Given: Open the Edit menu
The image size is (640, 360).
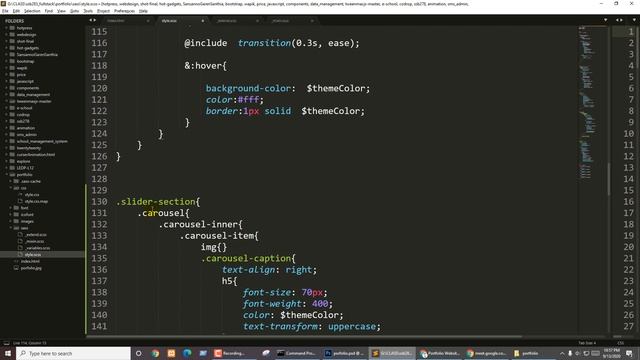Looking at the screenshot, I should click(x=16, y=11).
